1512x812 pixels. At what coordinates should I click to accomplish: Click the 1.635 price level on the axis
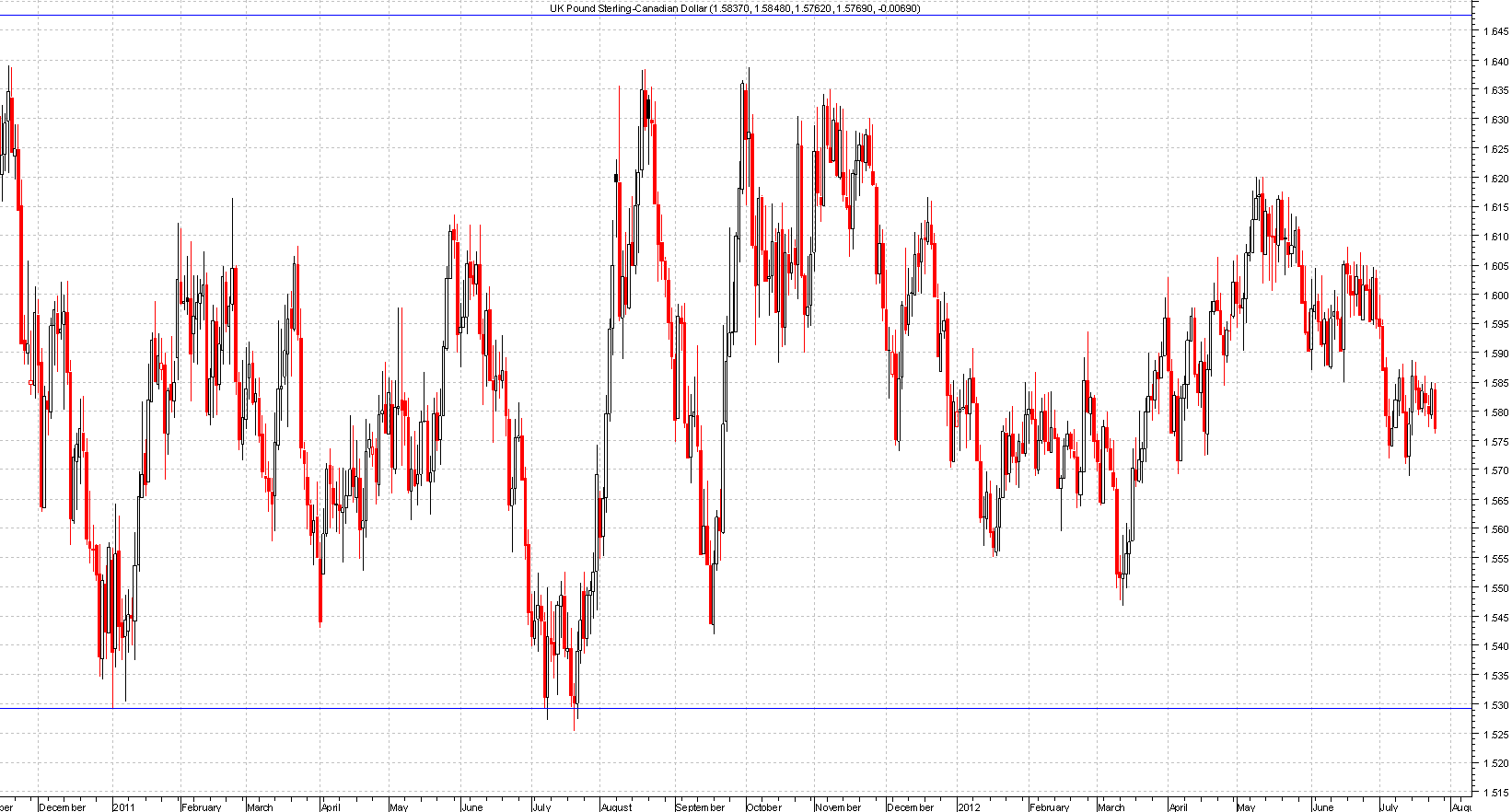tap(1495, 90)
